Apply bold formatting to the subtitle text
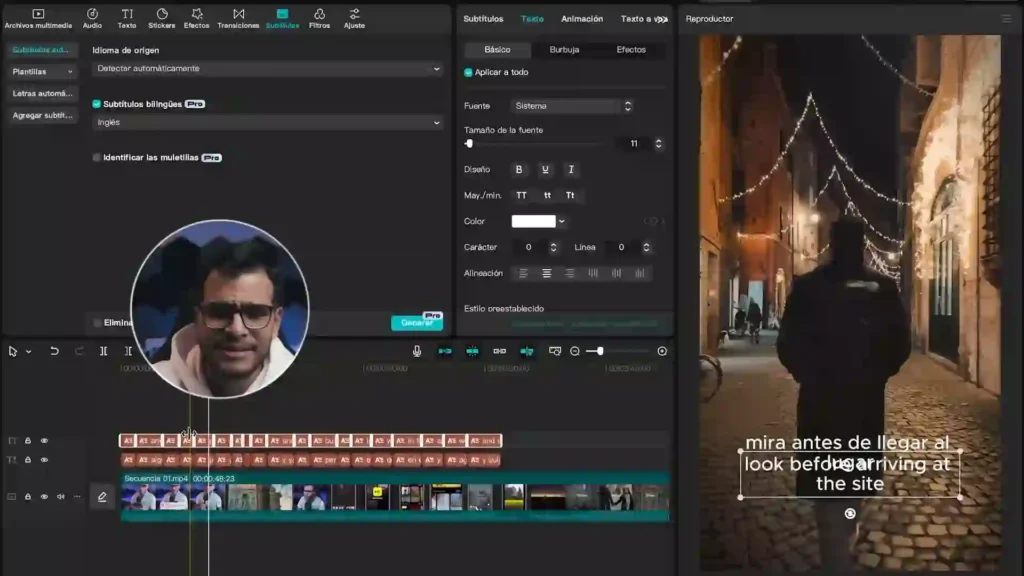 [x=518, y=169]
